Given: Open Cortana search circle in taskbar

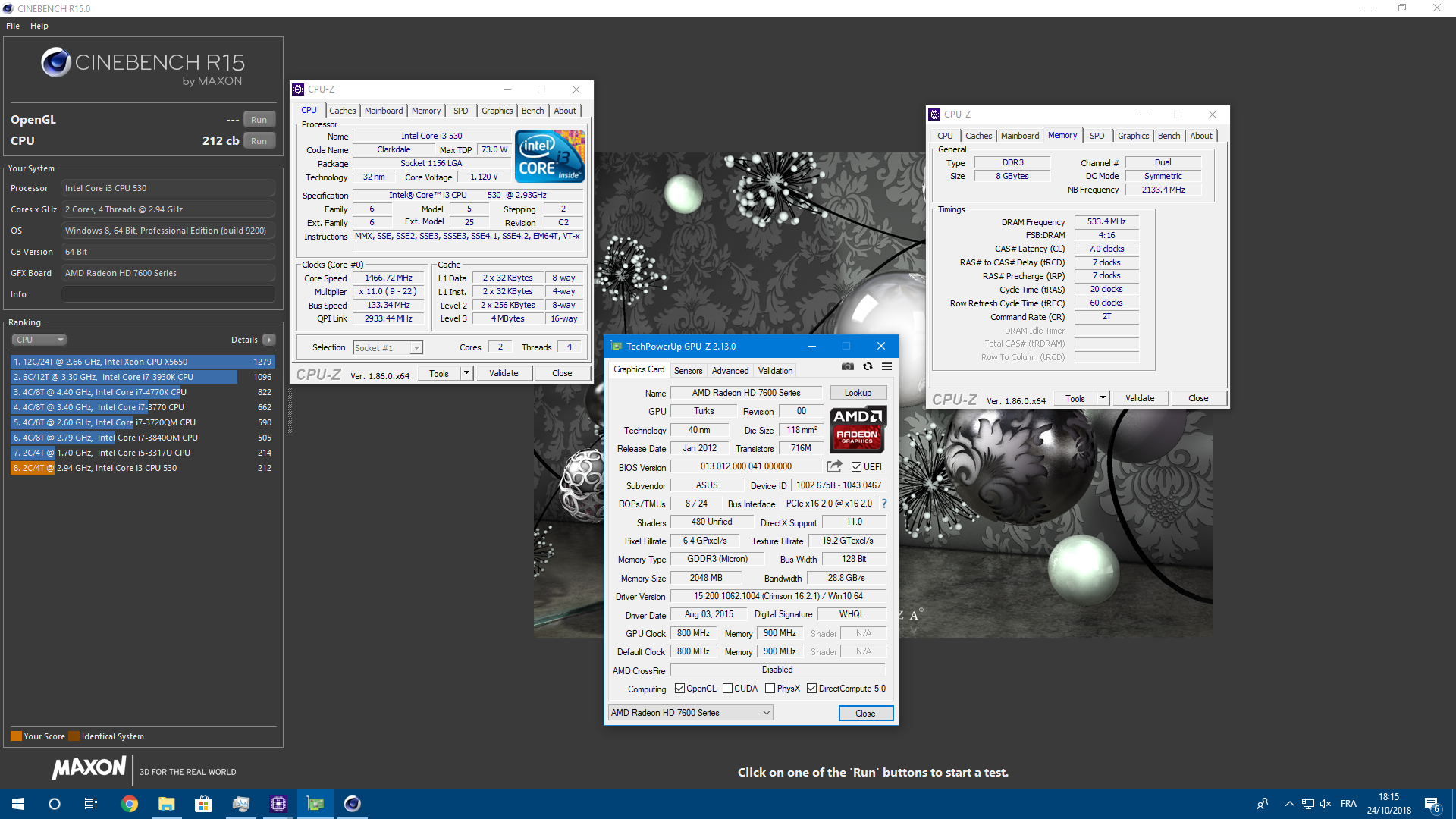Looking at the screenshot, I should tap(55, 804).
